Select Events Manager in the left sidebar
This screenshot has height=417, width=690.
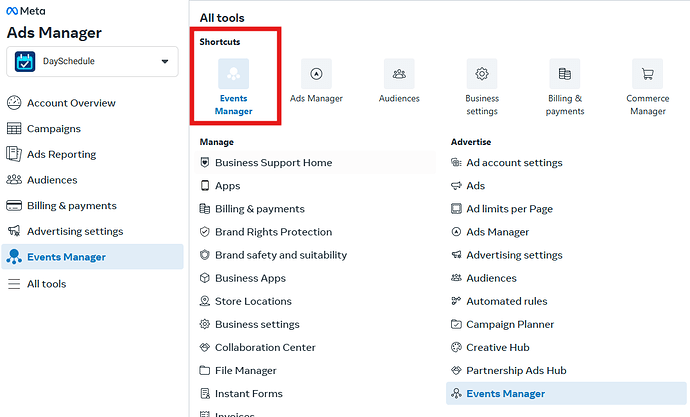(92, 257)
